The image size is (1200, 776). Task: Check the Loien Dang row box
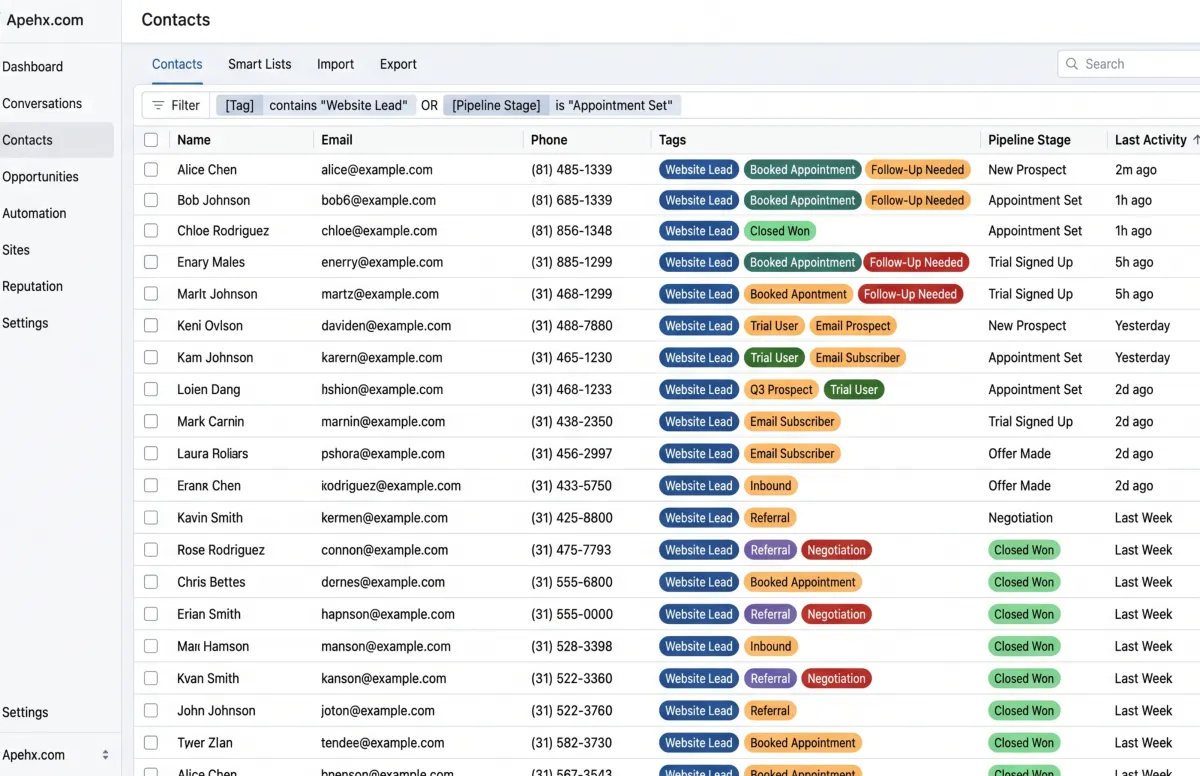point(151,390)
